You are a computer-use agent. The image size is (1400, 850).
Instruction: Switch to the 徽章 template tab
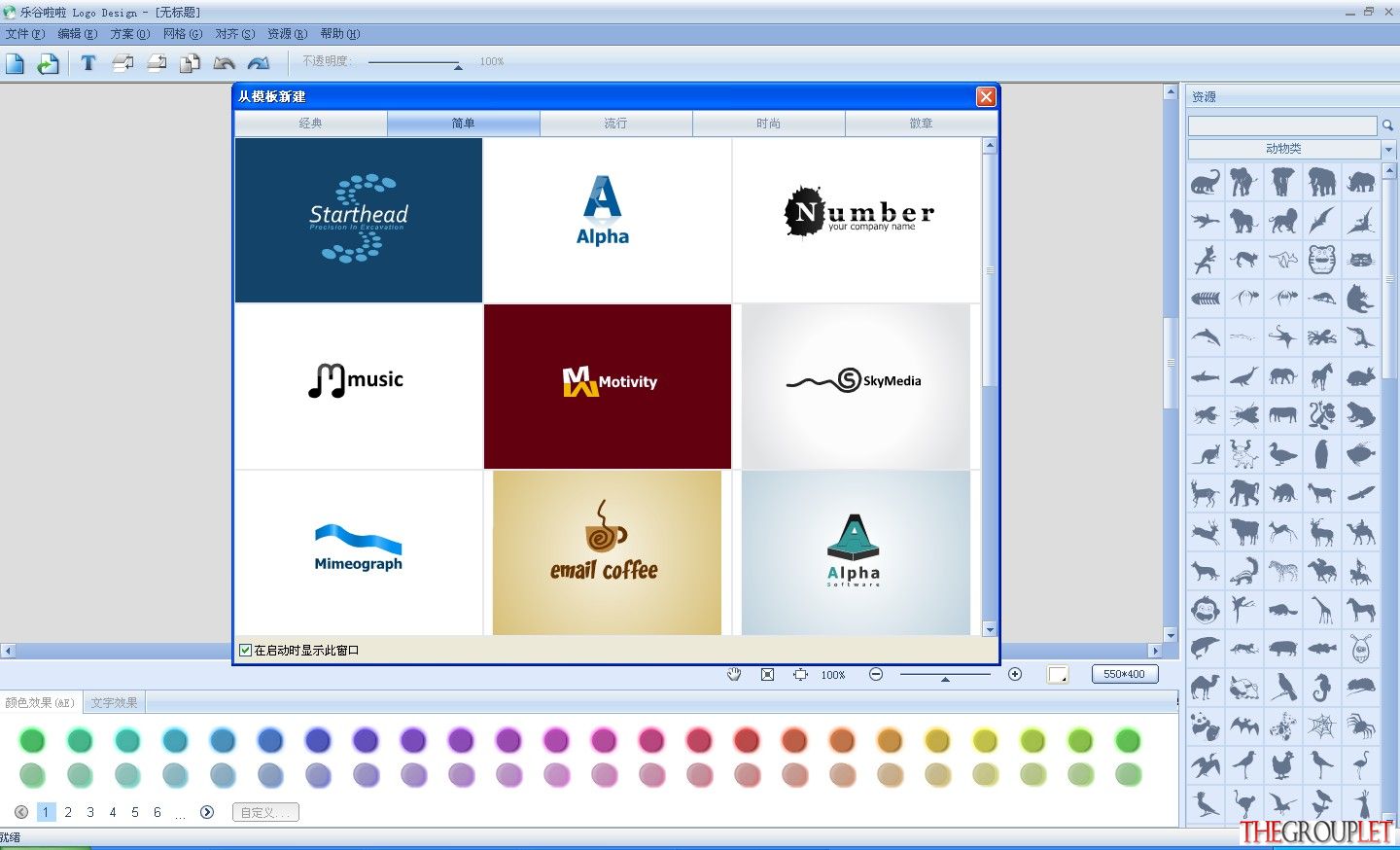[921, 124]
